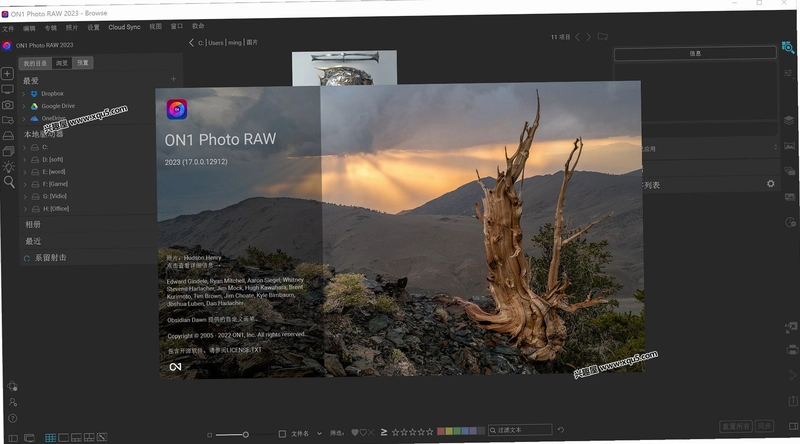This screenshot has height=444, width=800.
Task: Tick the sort checkbox beside 文件名
Action: tap(282, 434)
